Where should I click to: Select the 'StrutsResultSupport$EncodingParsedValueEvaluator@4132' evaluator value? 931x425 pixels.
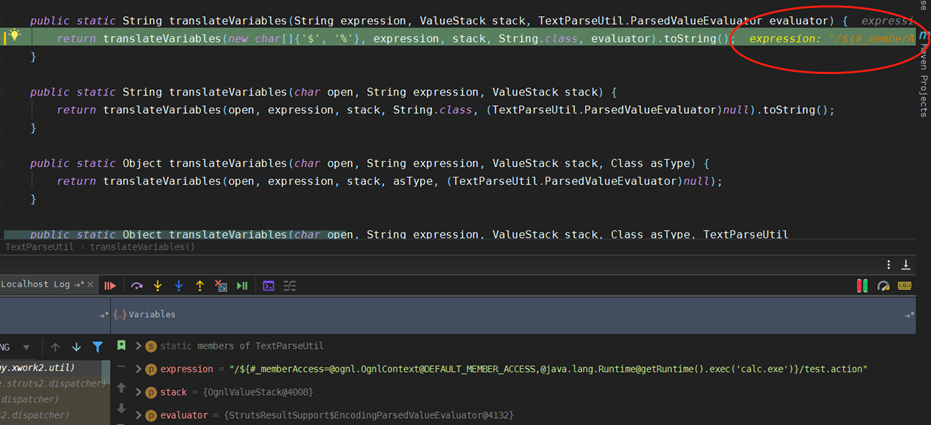[369, 416]
